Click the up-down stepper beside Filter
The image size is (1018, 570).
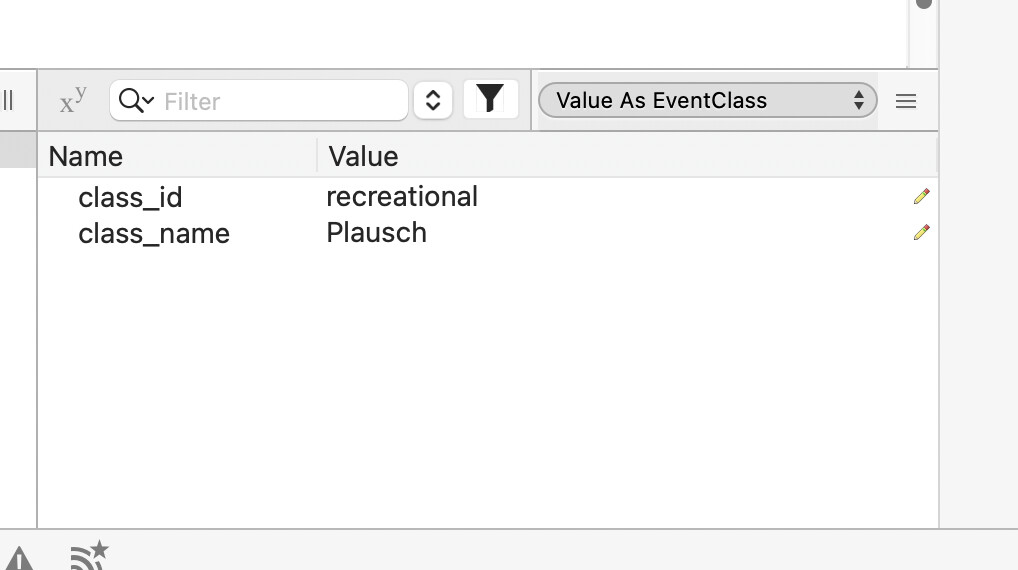tap(433, 100)
